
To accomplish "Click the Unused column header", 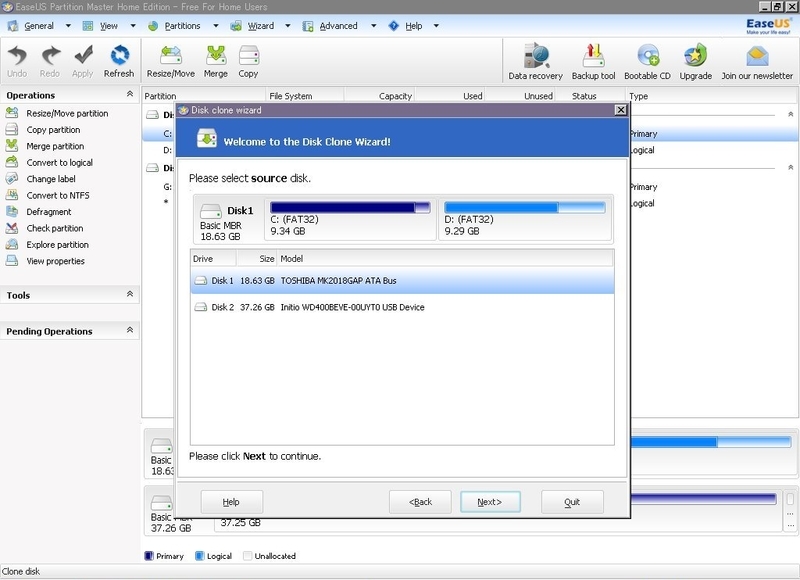I will [x=520, y=96].
